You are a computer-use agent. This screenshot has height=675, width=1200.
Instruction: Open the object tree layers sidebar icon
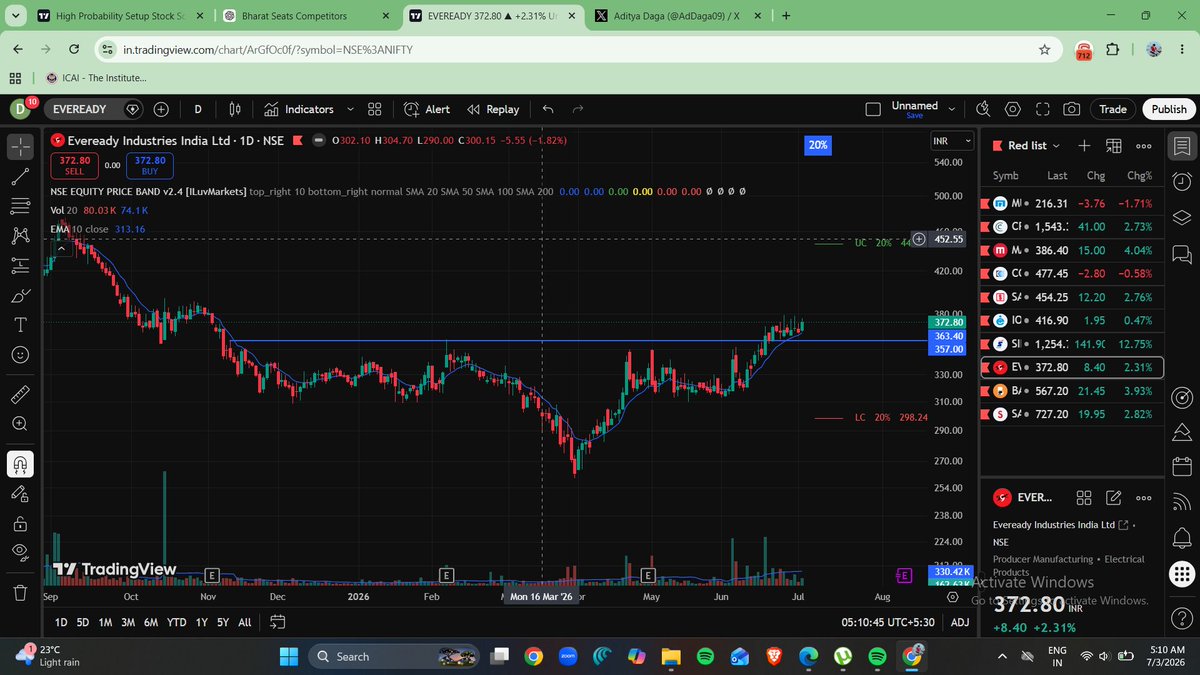pos(1182,217)
